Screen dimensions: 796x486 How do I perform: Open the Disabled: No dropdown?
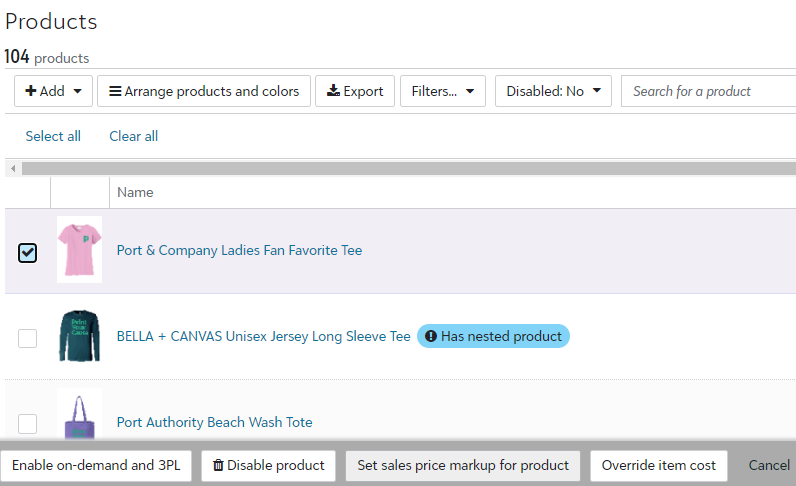pyautogui.click(x=553, y=91)
